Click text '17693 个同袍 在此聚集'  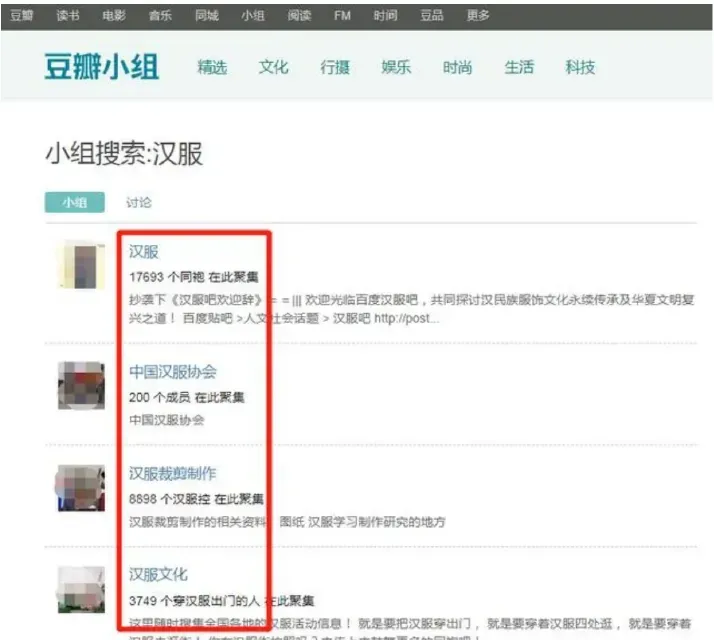point(194,277)
